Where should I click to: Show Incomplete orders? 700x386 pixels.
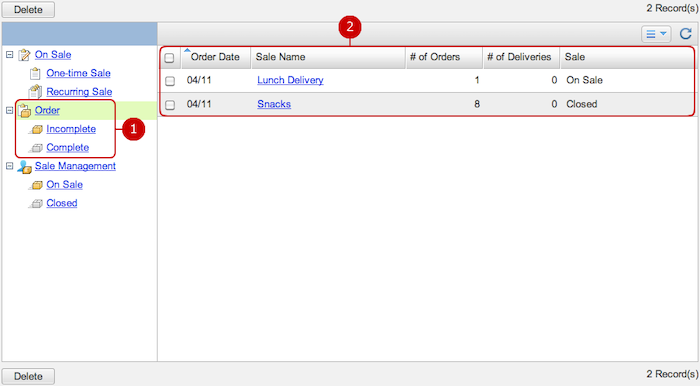coord(71,129)
